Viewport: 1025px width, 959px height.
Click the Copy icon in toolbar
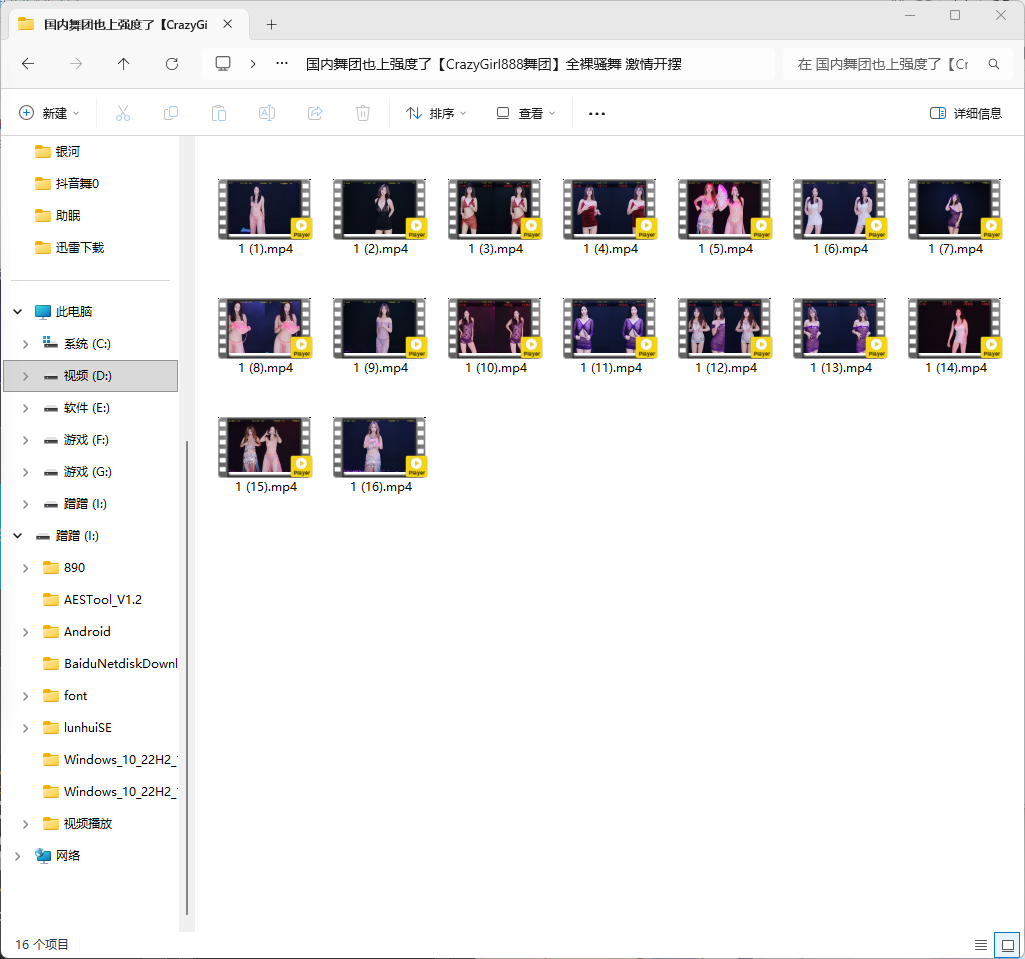tap(171, 114)
